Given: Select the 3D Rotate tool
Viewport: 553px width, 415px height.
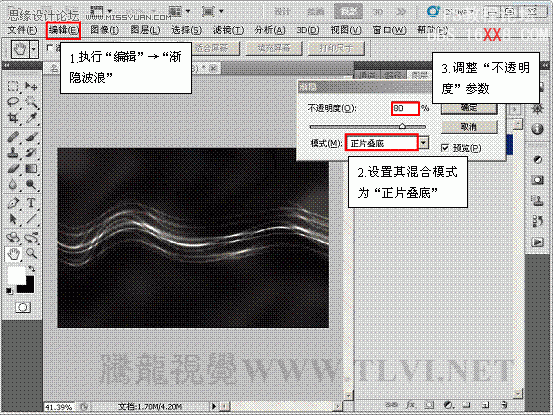Looking at the screenshot, I should tap(13, 238).
